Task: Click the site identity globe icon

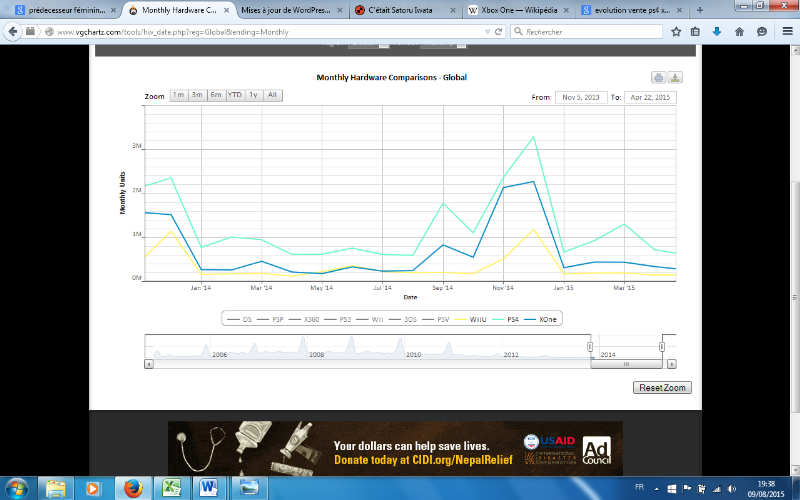Action: (x=49, y=32)
